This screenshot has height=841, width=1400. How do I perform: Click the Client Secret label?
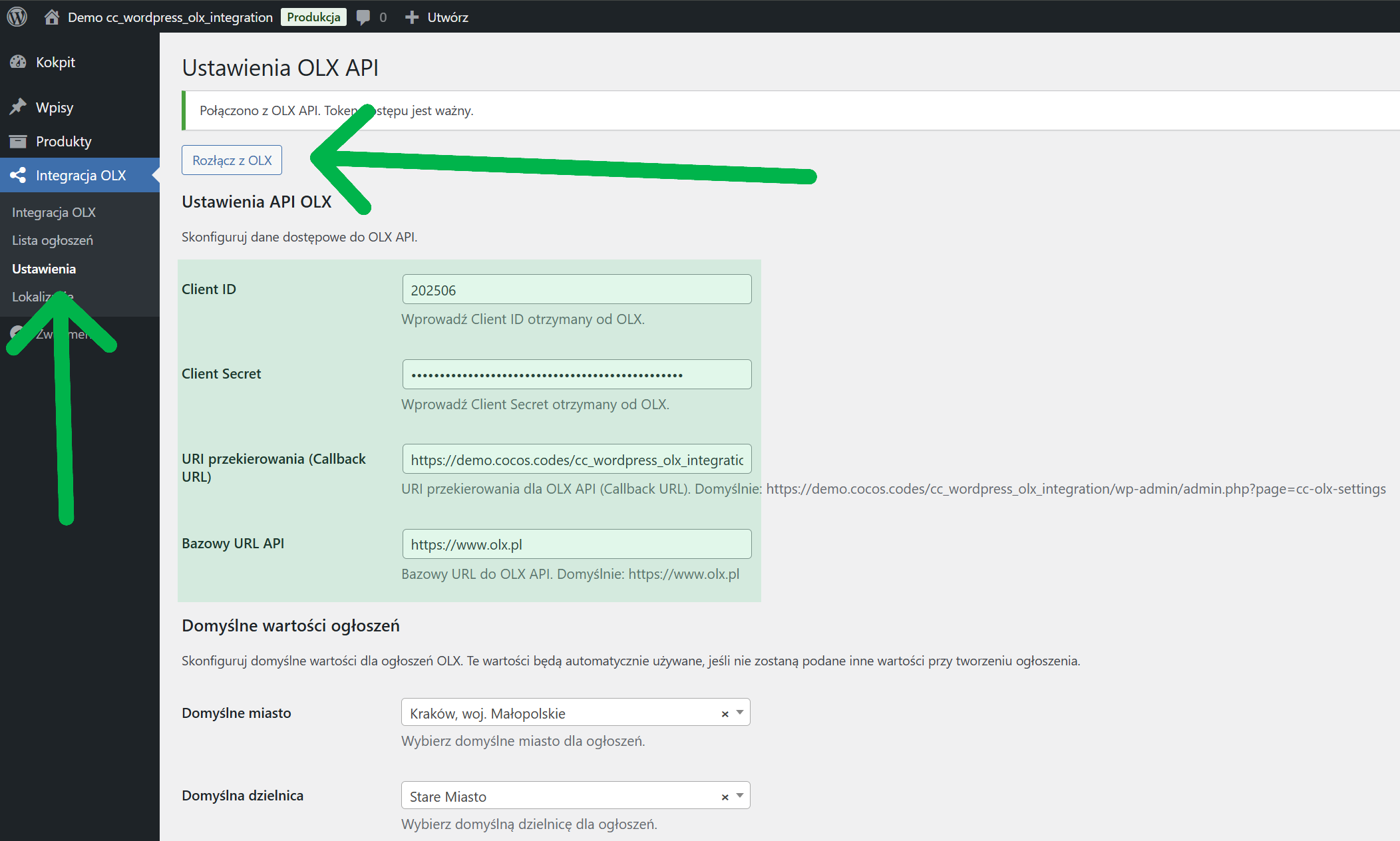(x=221, y=373)
